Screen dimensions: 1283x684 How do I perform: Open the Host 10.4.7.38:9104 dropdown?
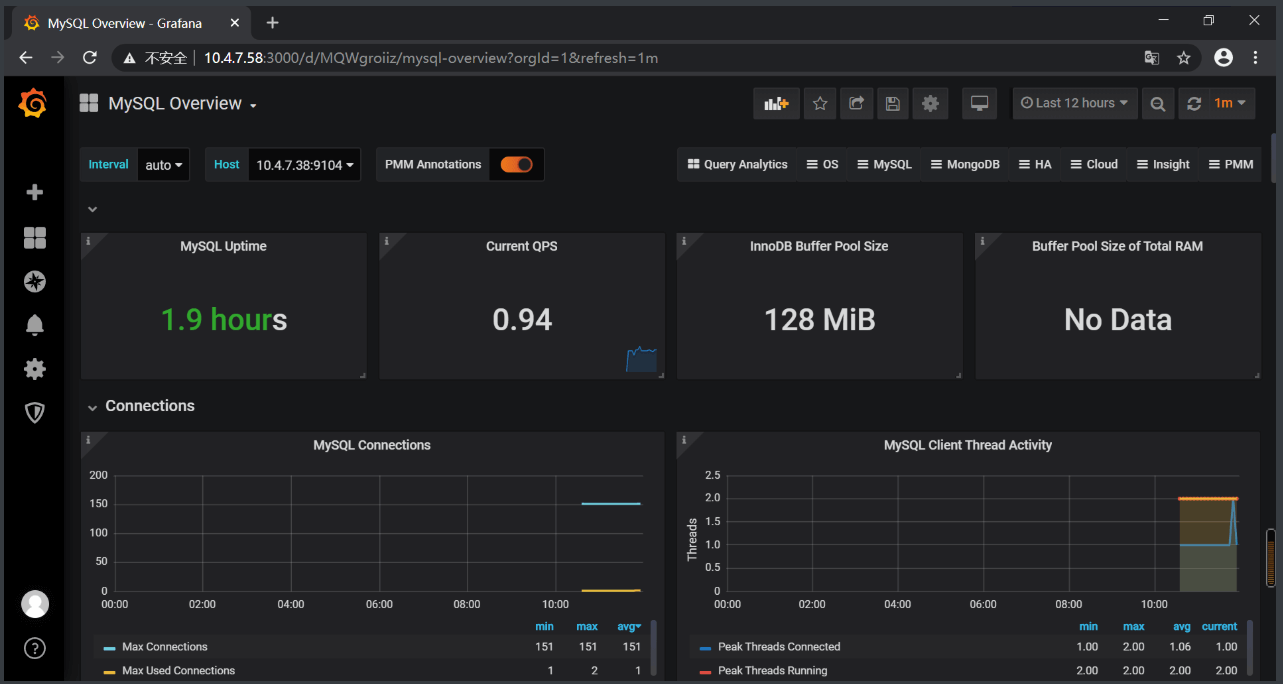click(x=305, y=165)
